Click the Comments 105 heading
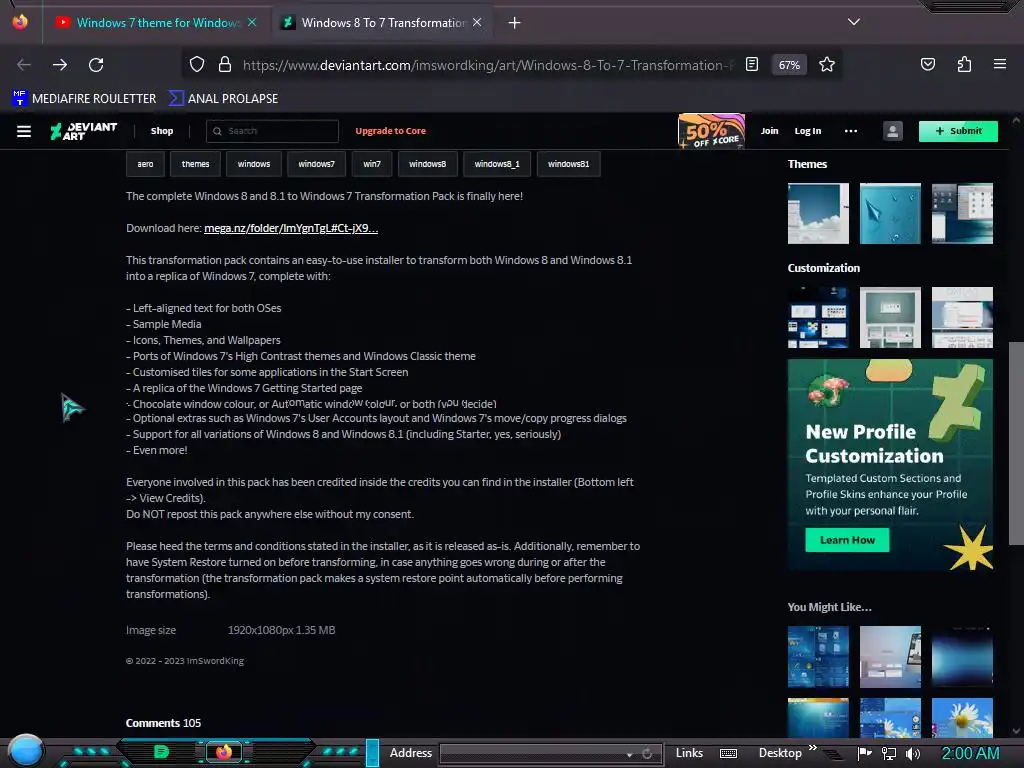This screenshot has height=768, width=1024. [x=163, y=723]
